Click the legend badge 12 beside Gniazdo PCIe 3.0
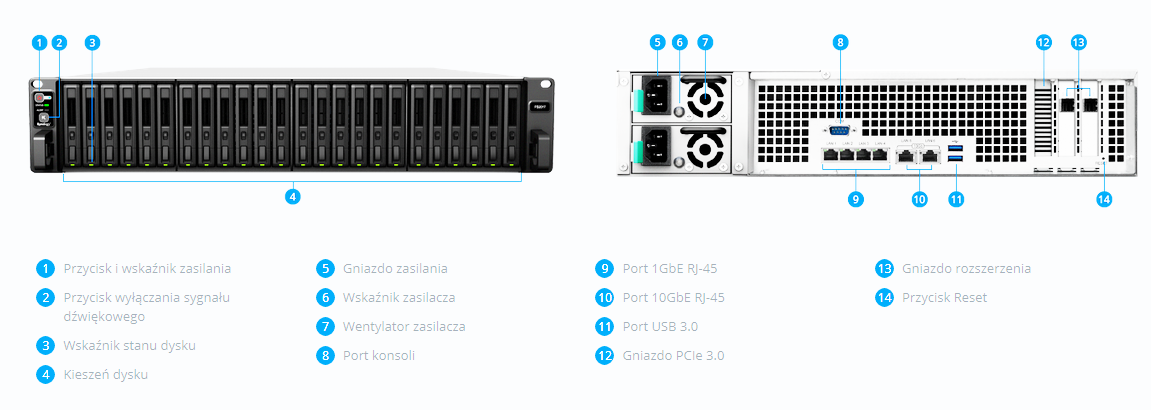The height and width of the screenshot is (410, 1151). tap(605, 356)
